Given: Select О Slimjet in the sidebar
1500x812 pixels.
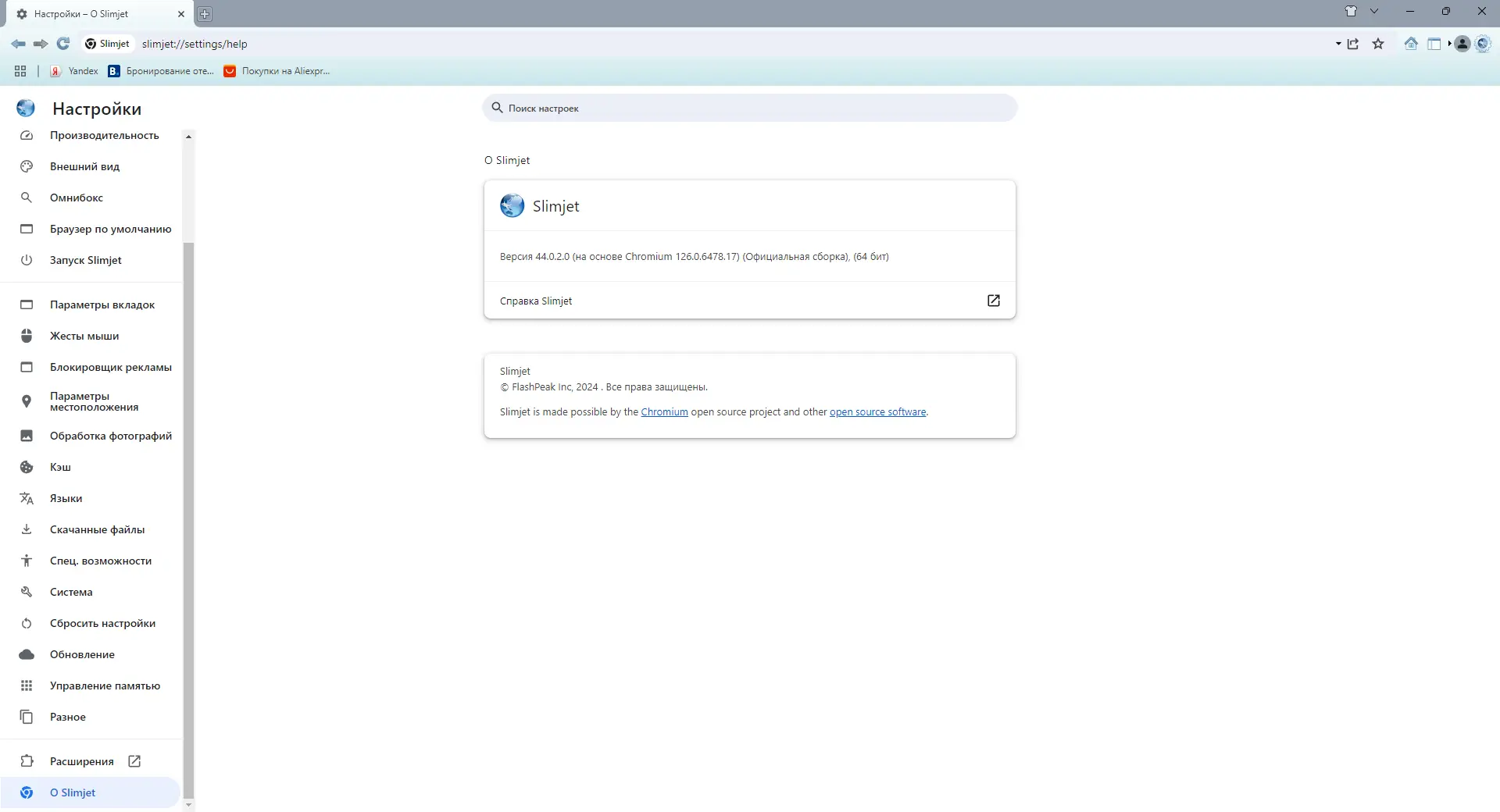Looking at the screenshot, I should [x=91, y=792].
